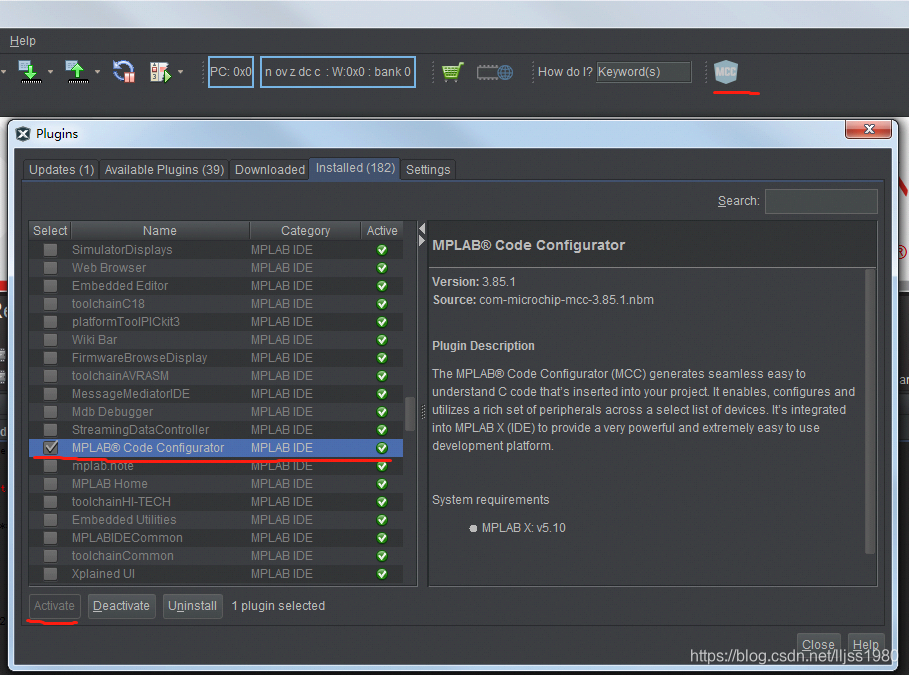Select the mplab.note plugin row
This screenshot has width=909, height=675.
[216, 466]
